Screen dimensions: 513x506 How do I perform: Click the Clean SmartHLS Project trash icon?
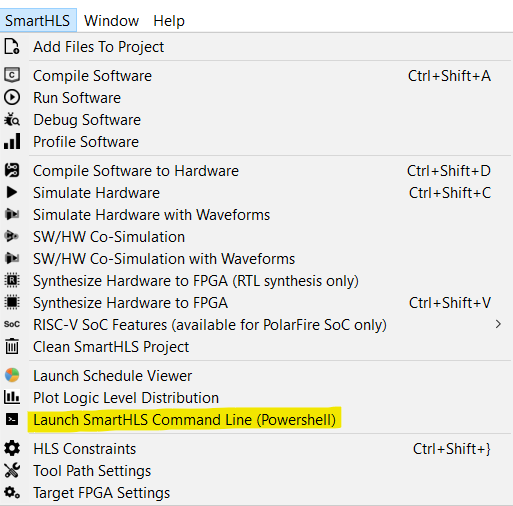12,346
